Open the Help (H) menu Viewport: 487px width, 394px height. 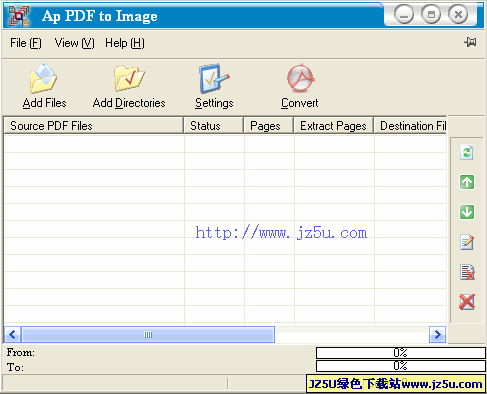point(125,43)
